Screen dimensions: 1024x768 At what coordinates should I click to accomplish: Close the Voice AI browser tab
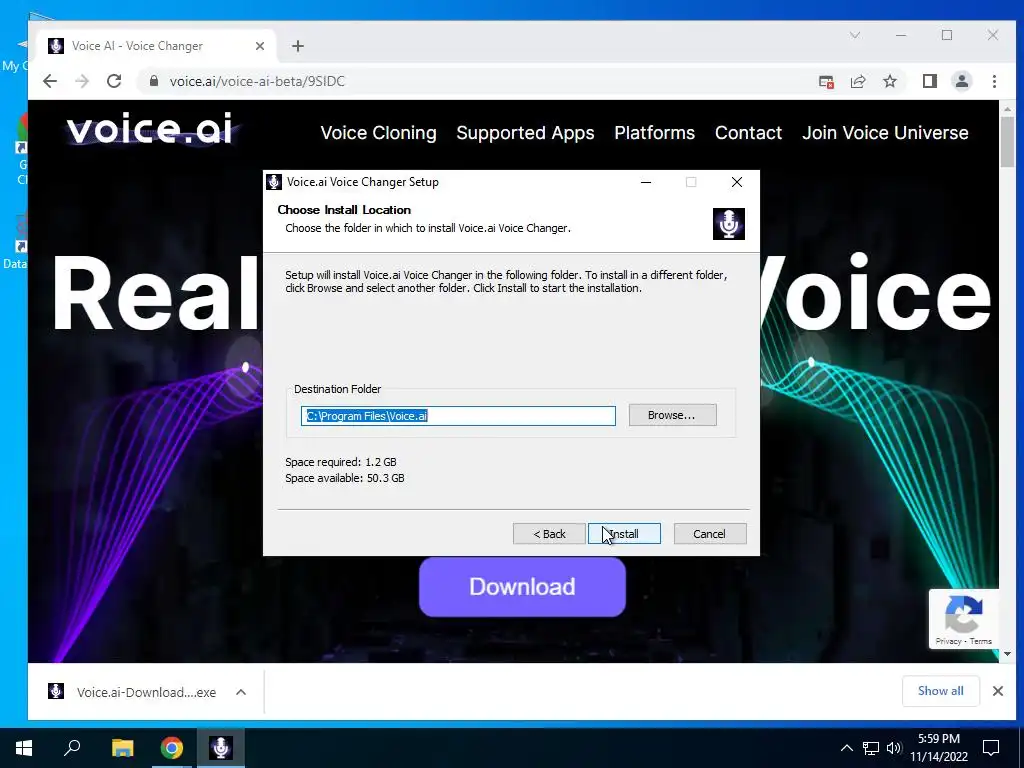click(x=260, y=46)
